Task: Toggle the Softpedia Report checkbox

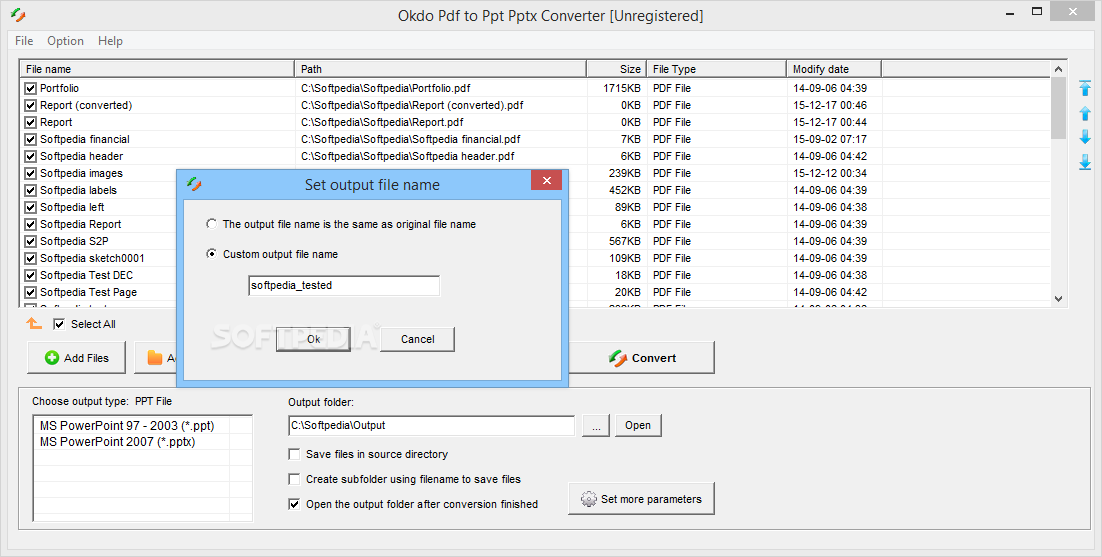Action: 30,224
